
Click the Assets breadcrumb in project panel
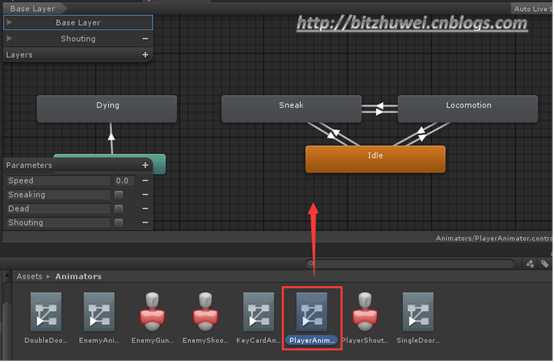point(29,277)
